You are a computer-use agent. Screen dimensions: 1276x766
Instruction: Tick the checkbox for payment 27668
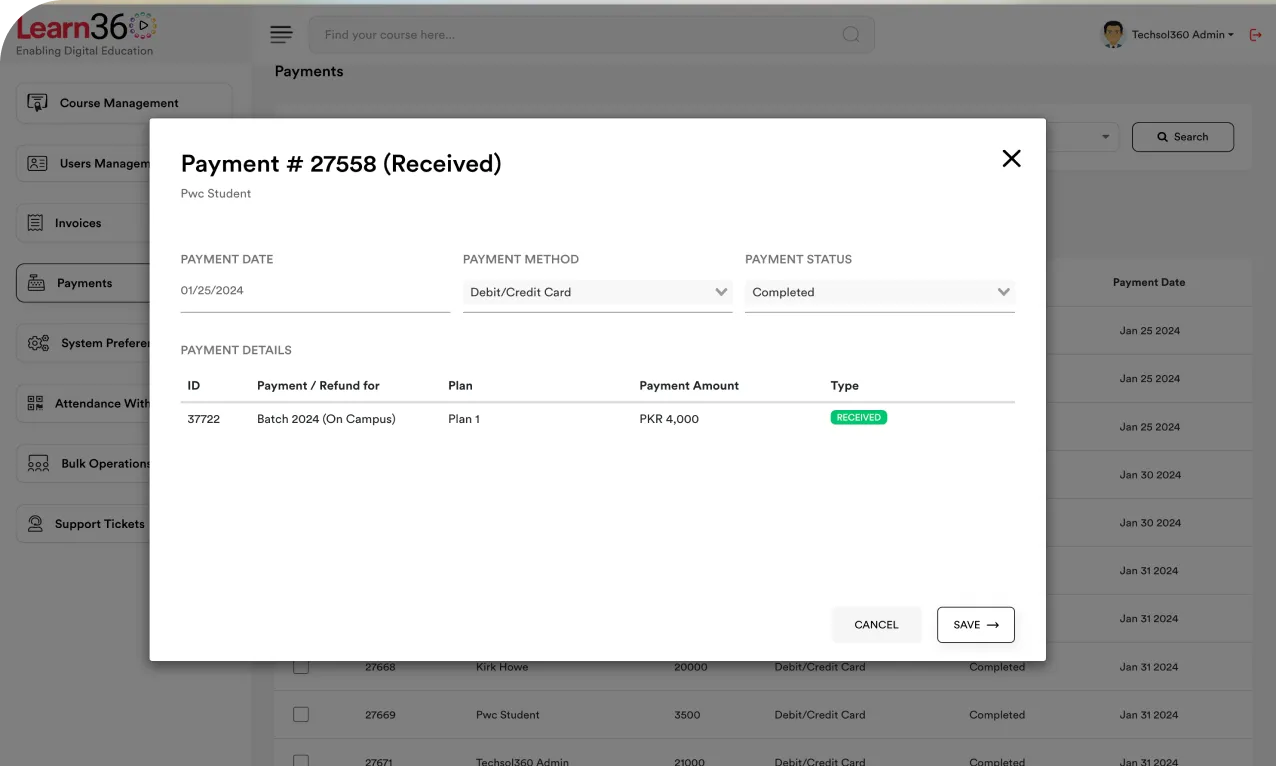tap(301, 667)
